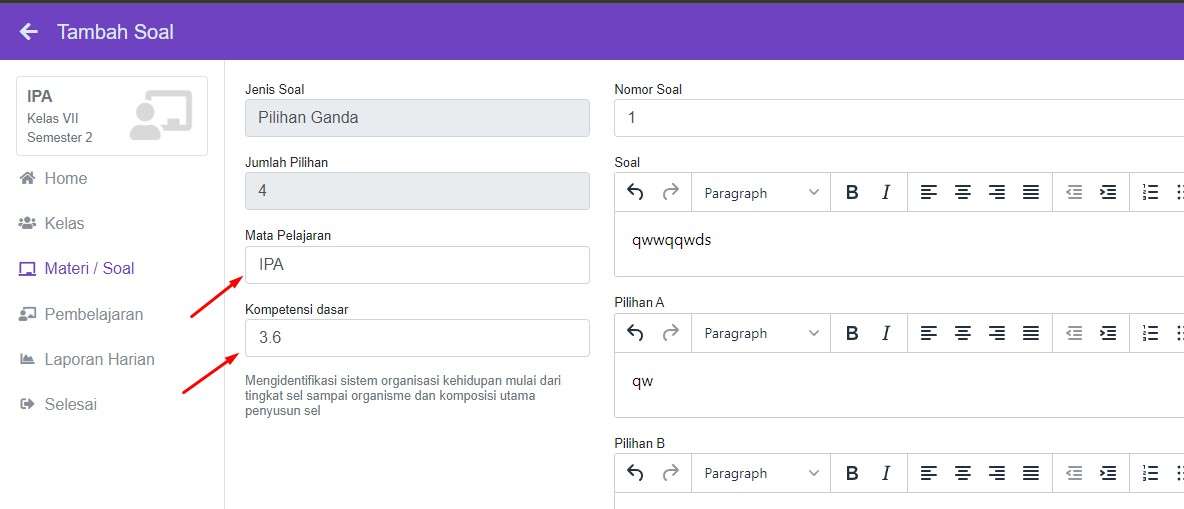Click the IPA Kelas VII class card

tap(112, 116)
